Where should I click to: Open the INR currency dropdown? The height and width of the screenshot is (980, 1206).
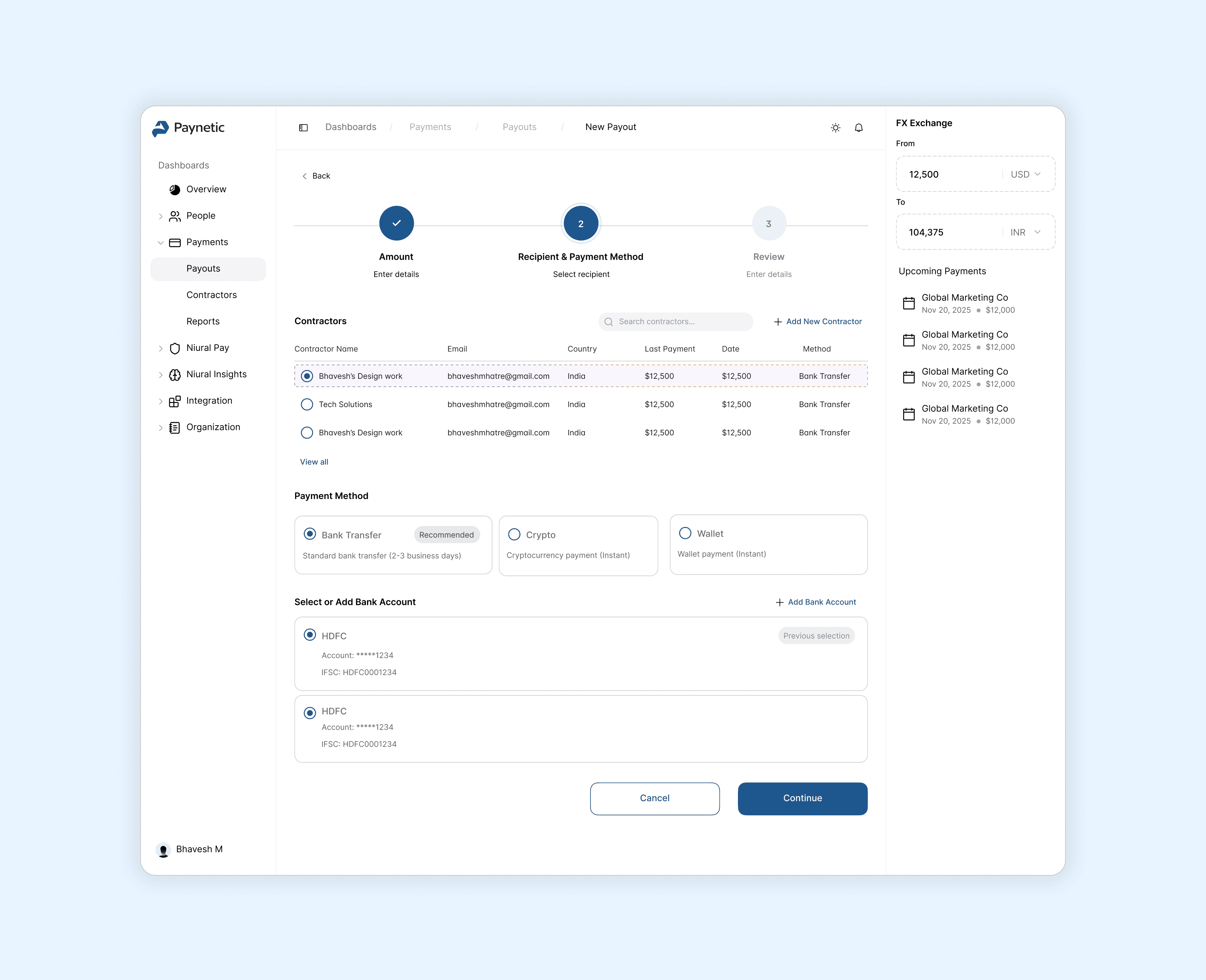(1025, 233)
